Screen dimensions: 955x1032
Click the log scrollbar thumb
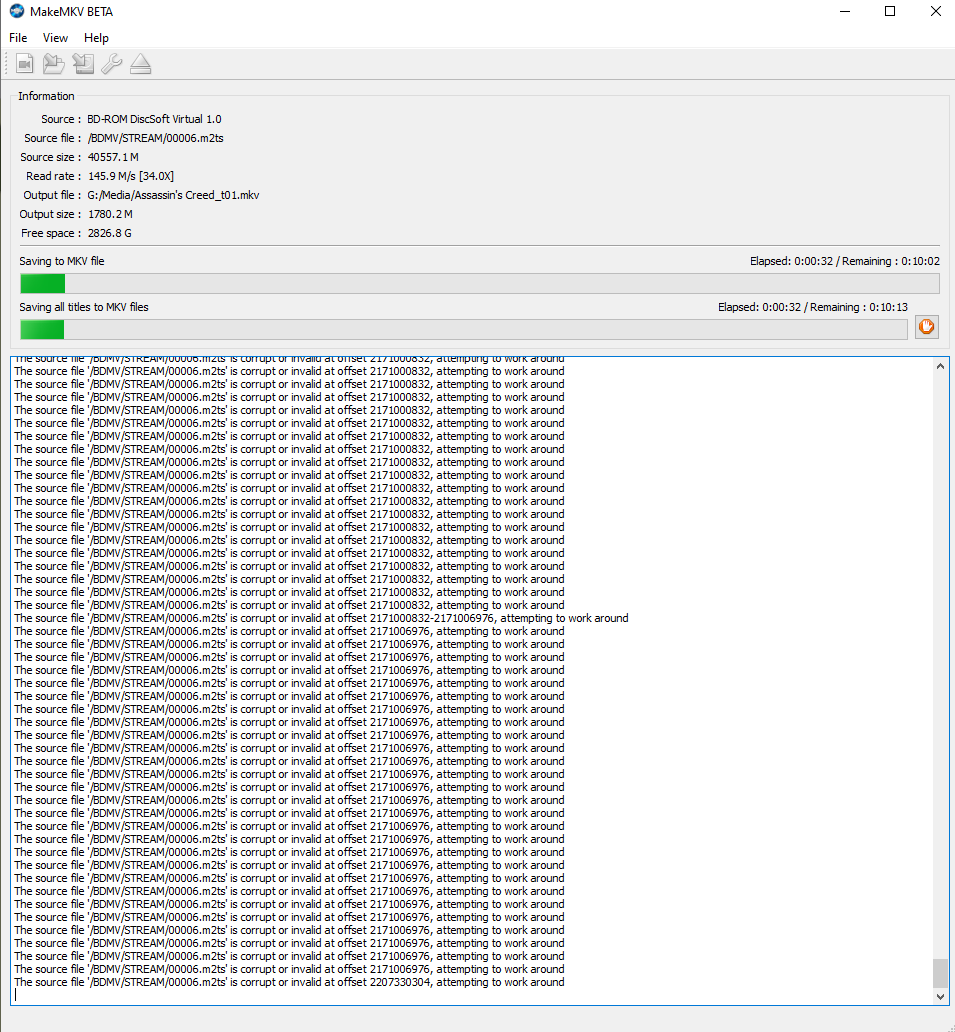click(940, 973)
